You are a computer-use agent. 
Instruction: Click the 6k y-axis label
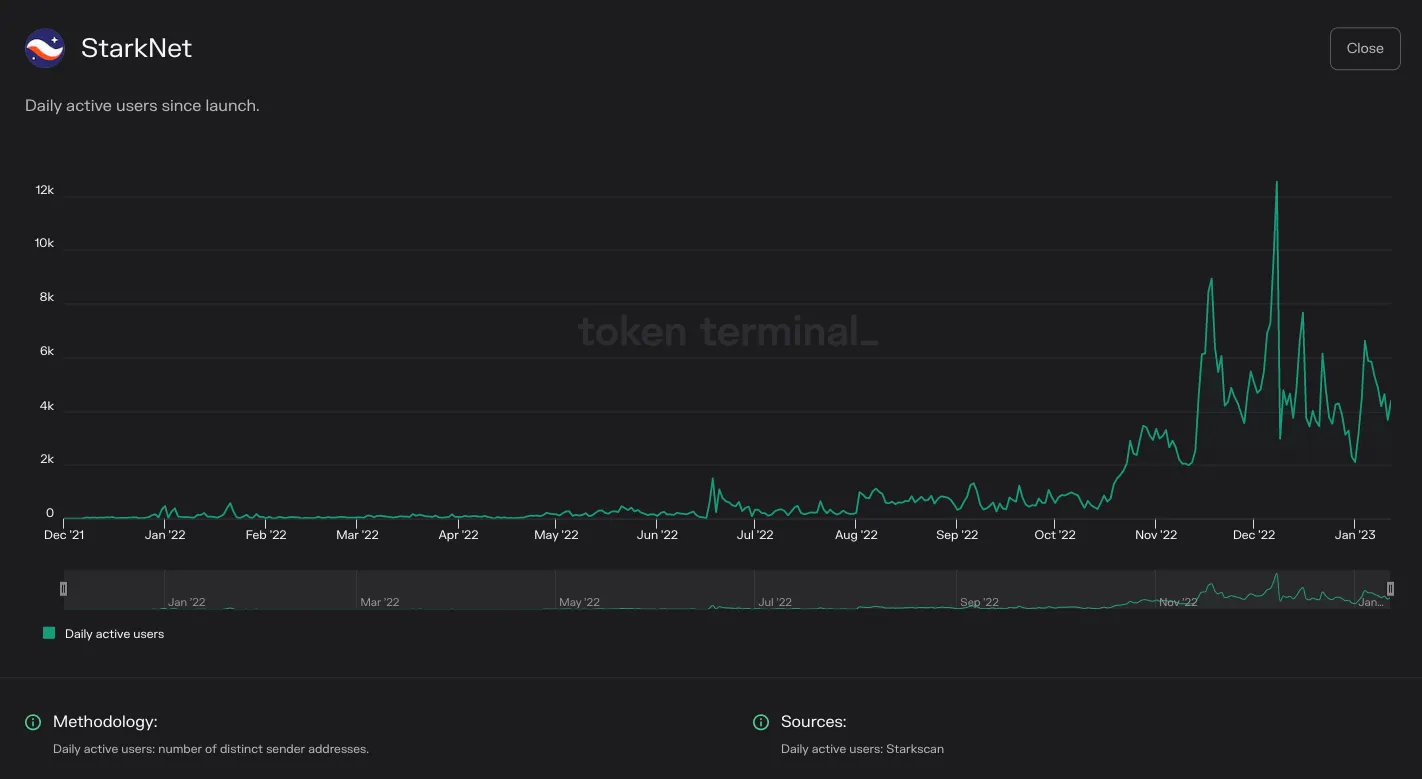(x=47, y=352)
